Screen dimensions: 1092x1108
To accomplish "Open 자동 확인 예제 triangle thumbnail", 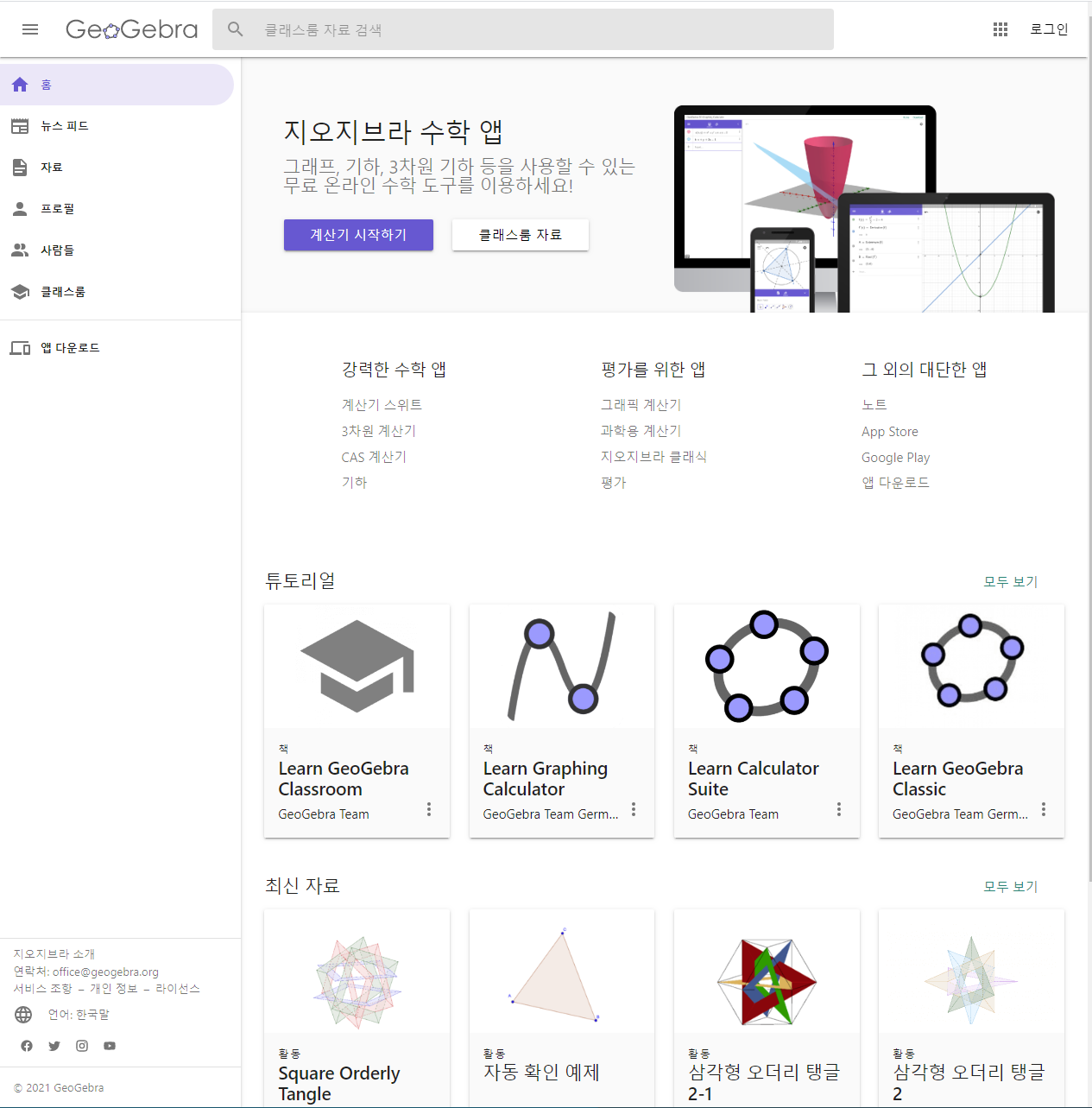I will (x=562, y=972).
